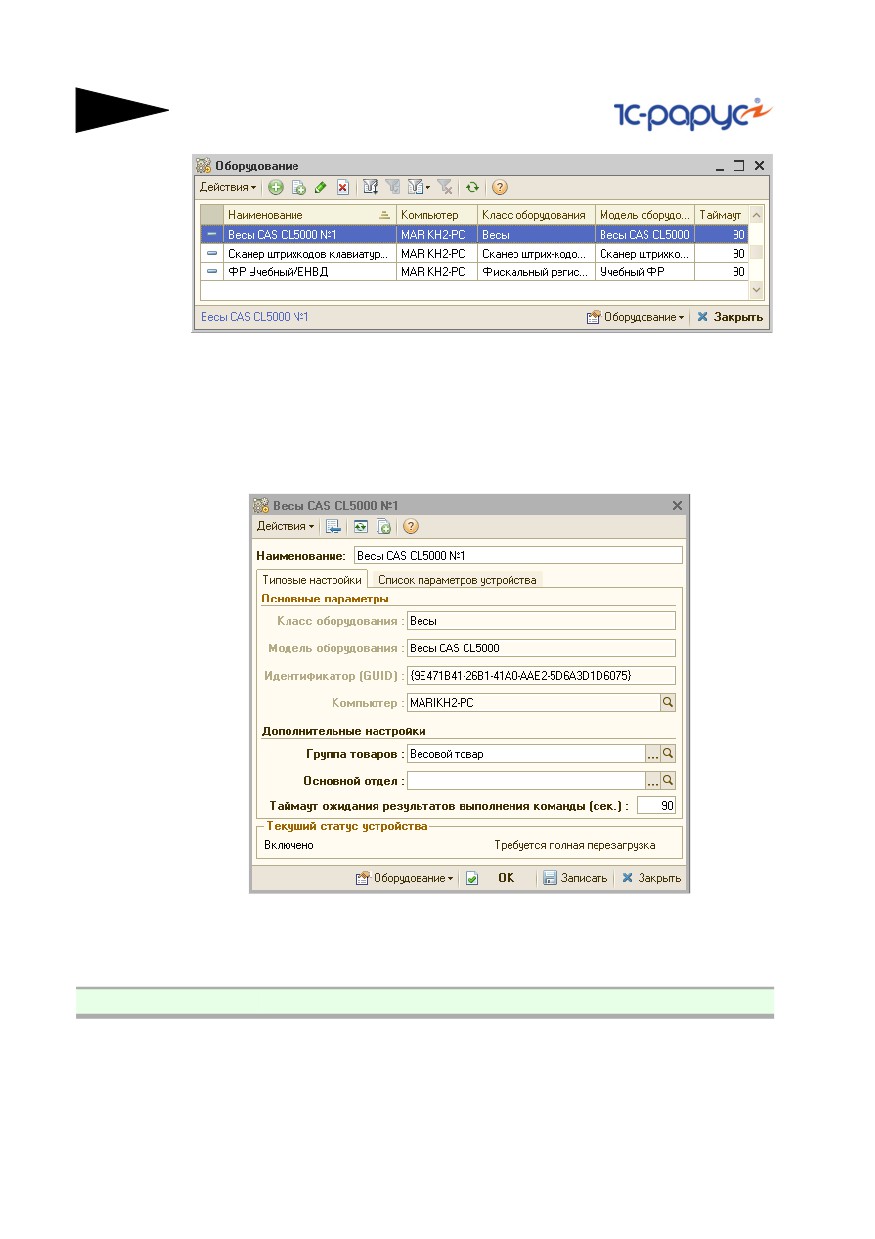Click the red Mark for deletion icon

342,187
